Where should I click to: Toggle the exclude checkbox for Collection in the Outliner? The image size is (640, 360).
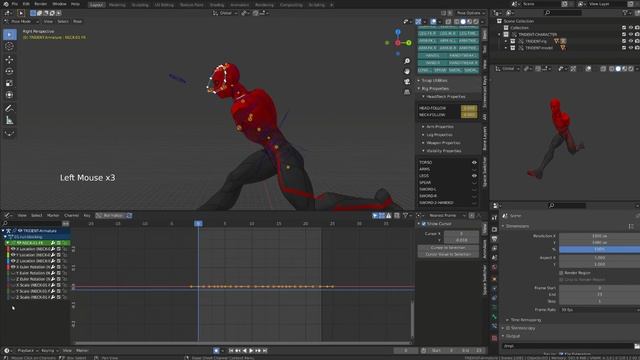point(624,28)
